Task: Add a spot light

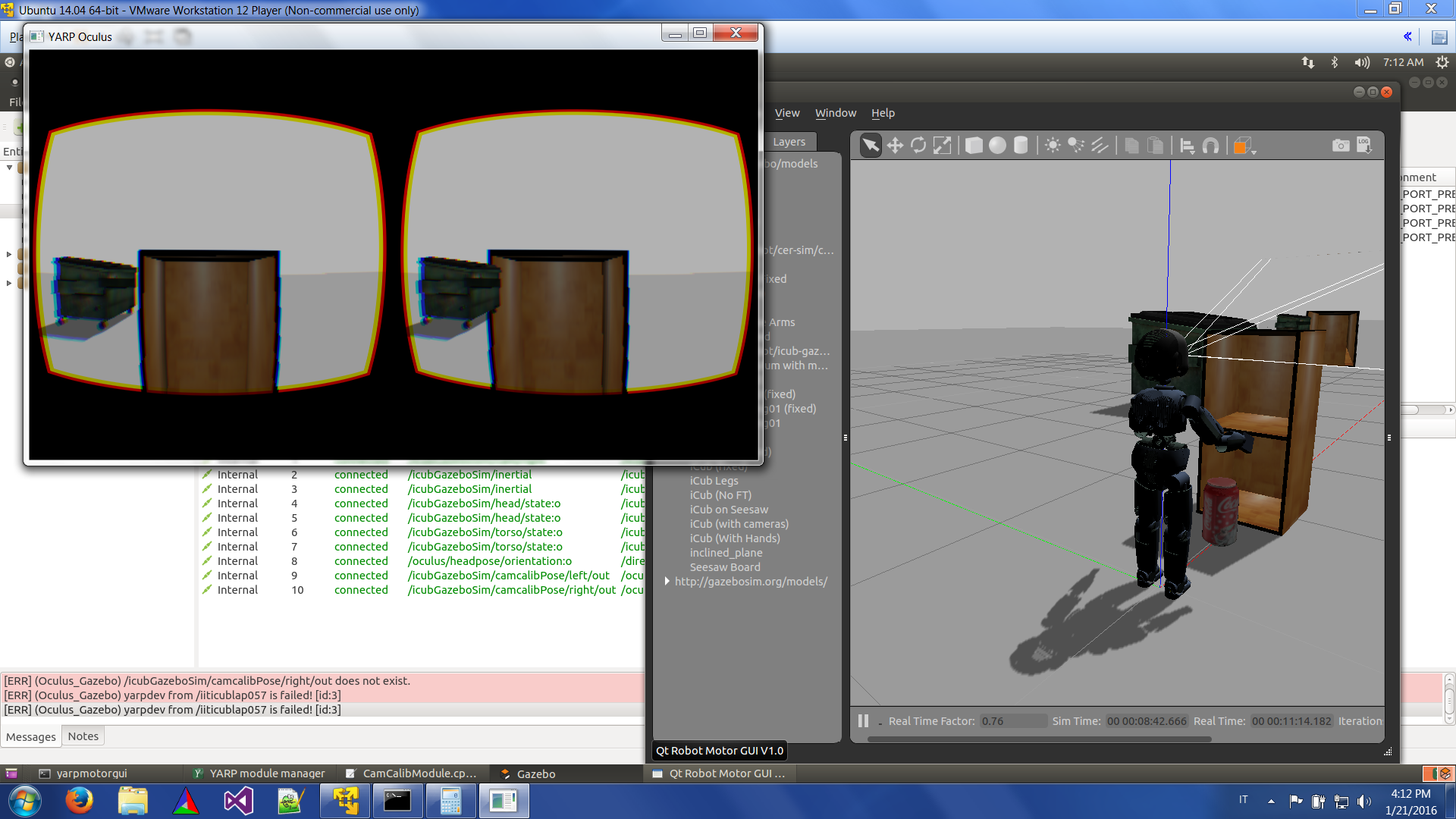Action: (1076, 146)
